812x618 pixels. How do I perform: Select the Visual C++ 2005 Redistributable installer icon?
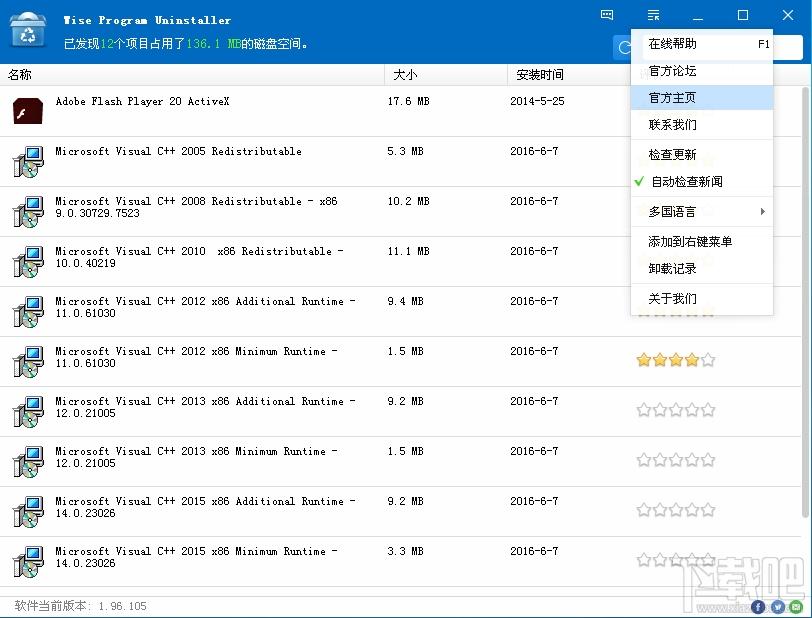(x=28, y=161)
